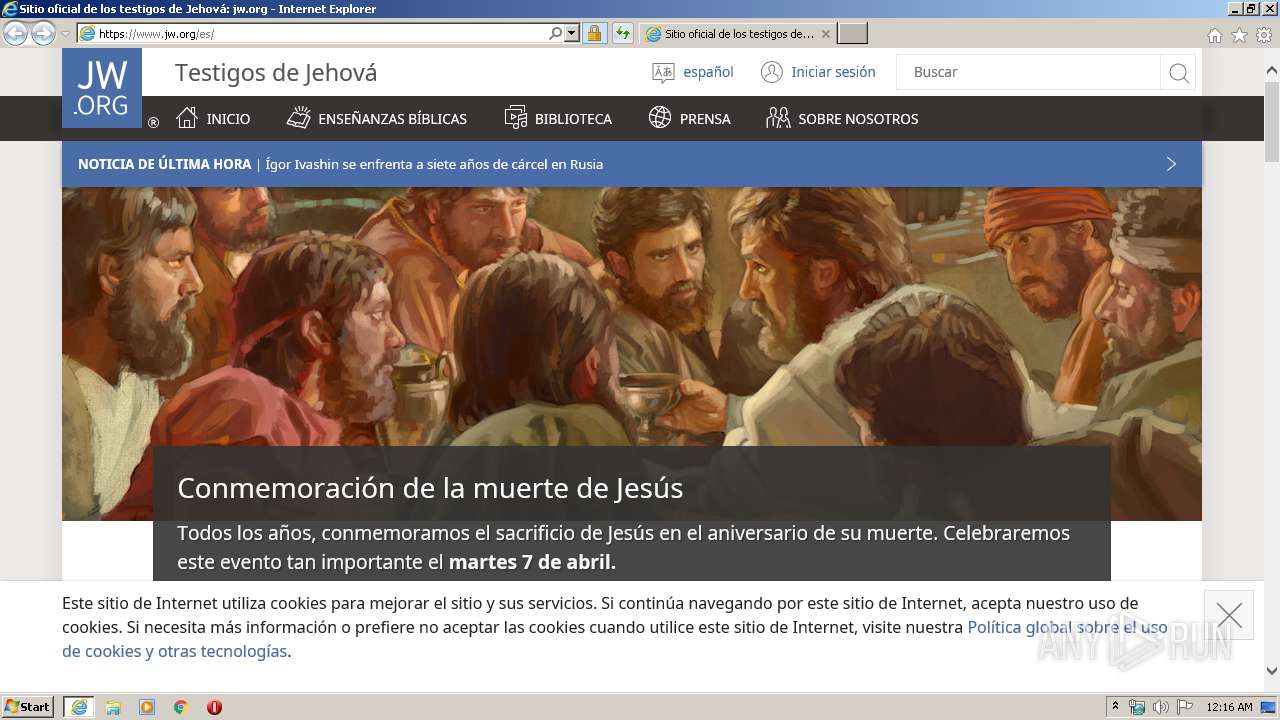This screenshot has width=1280, height=720.
Task: Close the cookie notice banner
Action: pos(1229,615)
